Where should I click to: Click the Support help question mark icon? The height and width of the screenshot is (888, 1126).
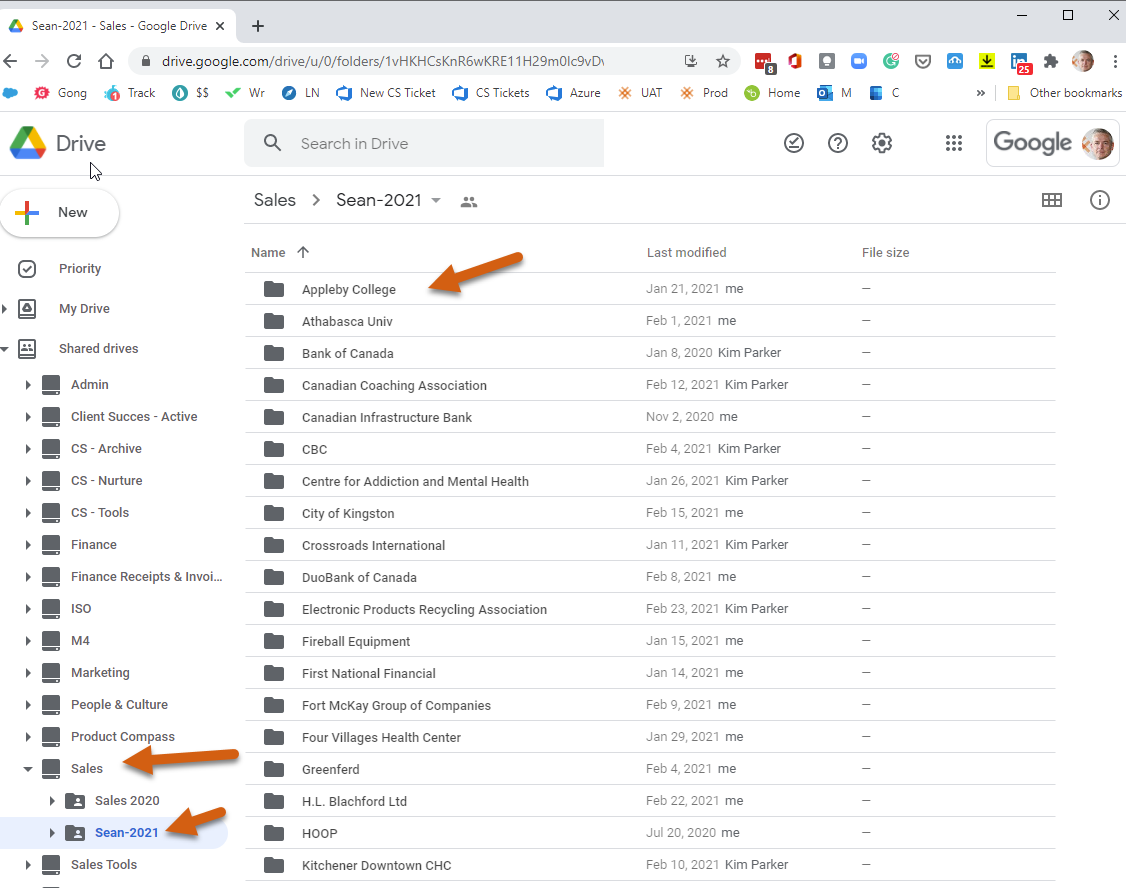coord(838,143)
